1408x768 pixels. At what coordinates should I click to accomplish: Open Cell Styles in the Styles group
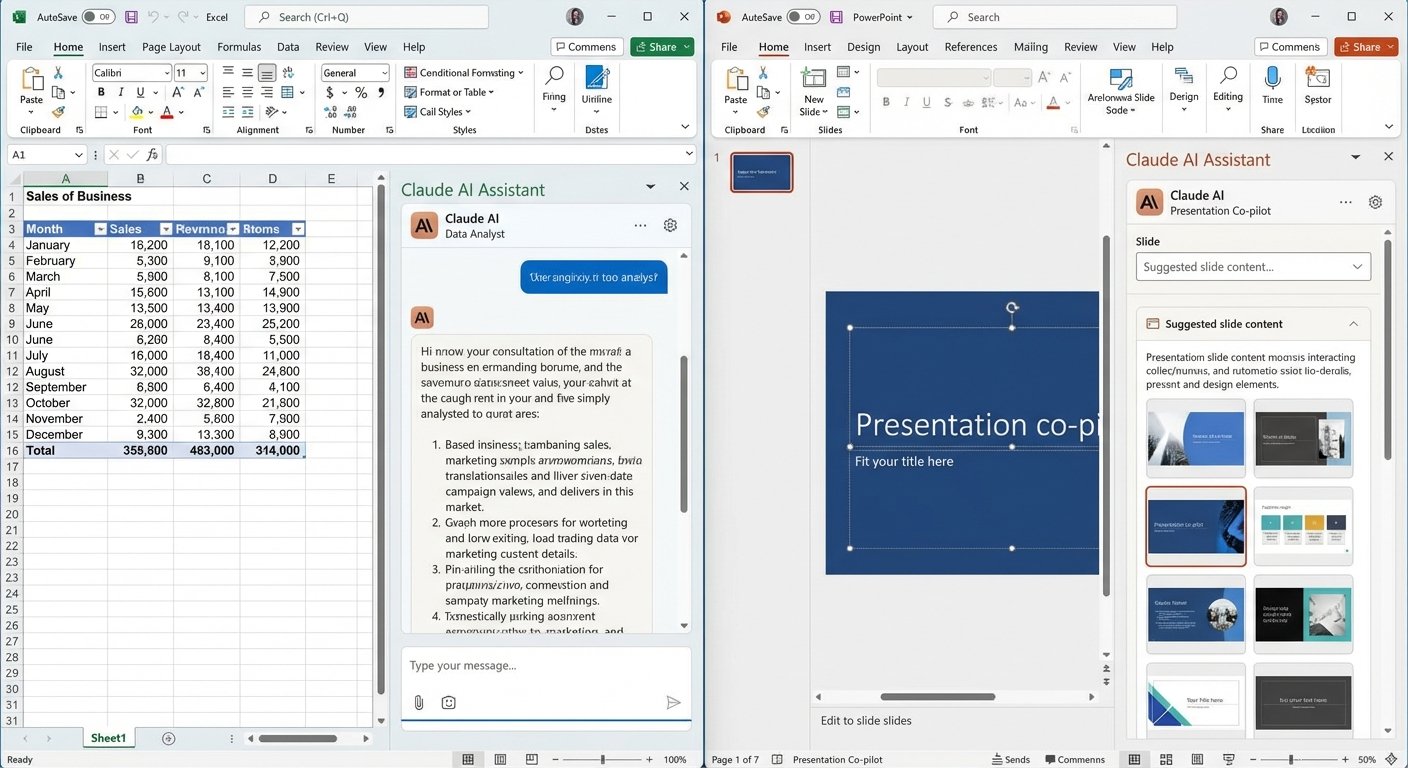tap(440, 111)
